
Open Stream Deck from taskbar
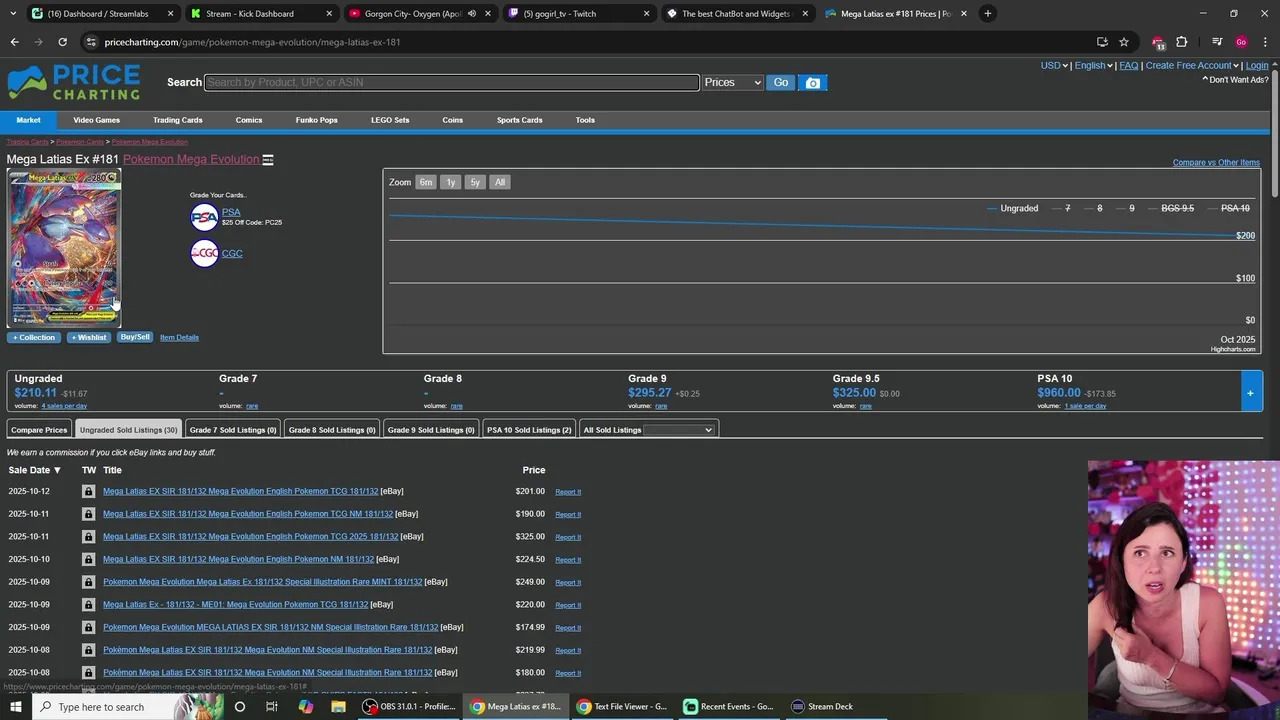pyautogui.click(x=822, y=707)
